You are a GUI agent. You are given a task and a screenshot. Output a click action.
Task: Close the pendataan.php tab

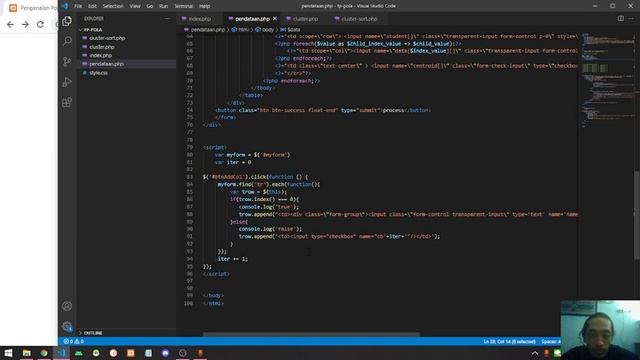click(275, 19)
